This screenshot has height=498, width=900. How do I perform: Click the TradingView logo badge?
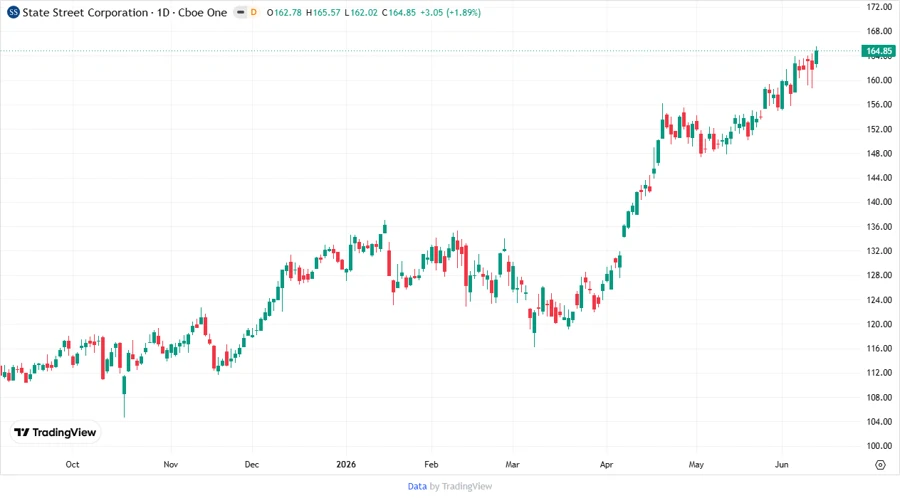[x=55, y=433]
